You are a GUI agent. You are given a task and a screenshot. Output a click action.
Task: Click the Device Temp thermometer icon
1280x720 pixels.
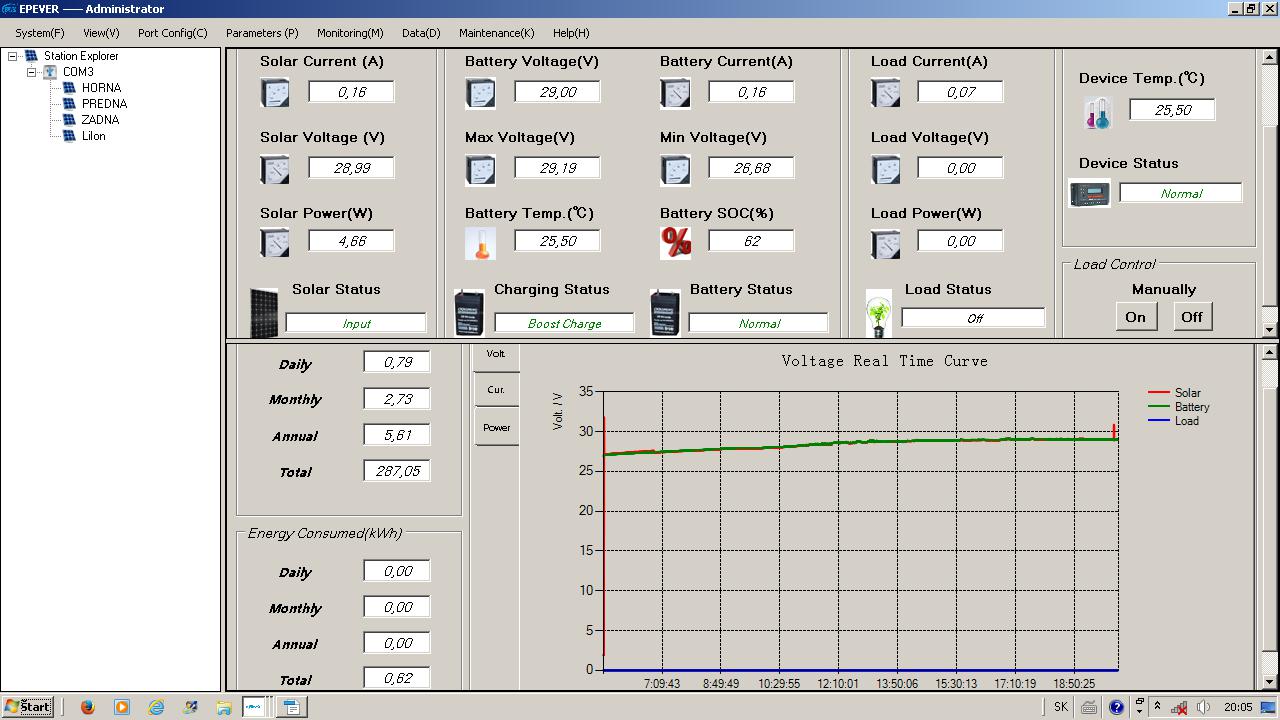tap(1097, 113)
